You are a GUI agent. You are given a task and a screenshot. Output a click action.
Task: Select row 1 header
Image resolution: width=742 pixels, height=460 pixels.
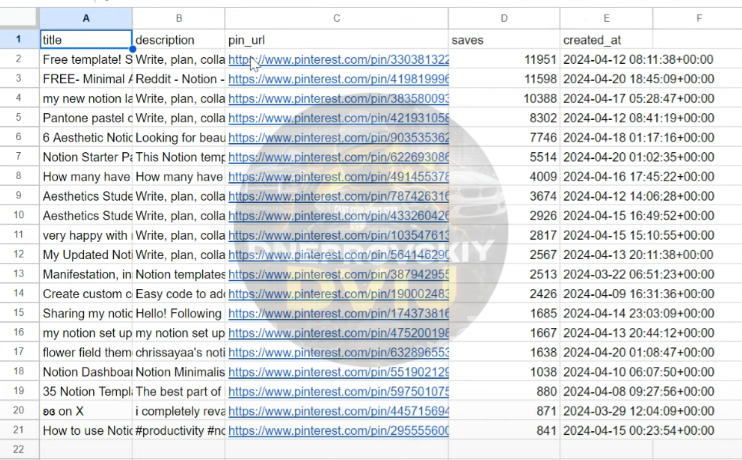pos(19,39)
